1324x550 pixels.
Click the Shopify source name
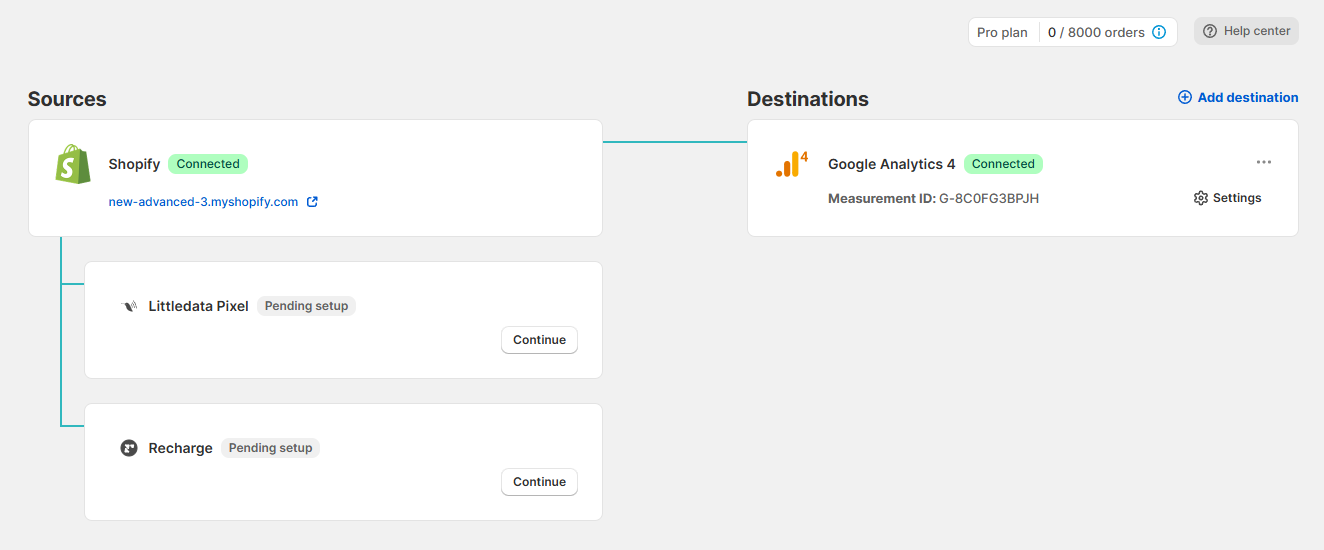[134, 164]
